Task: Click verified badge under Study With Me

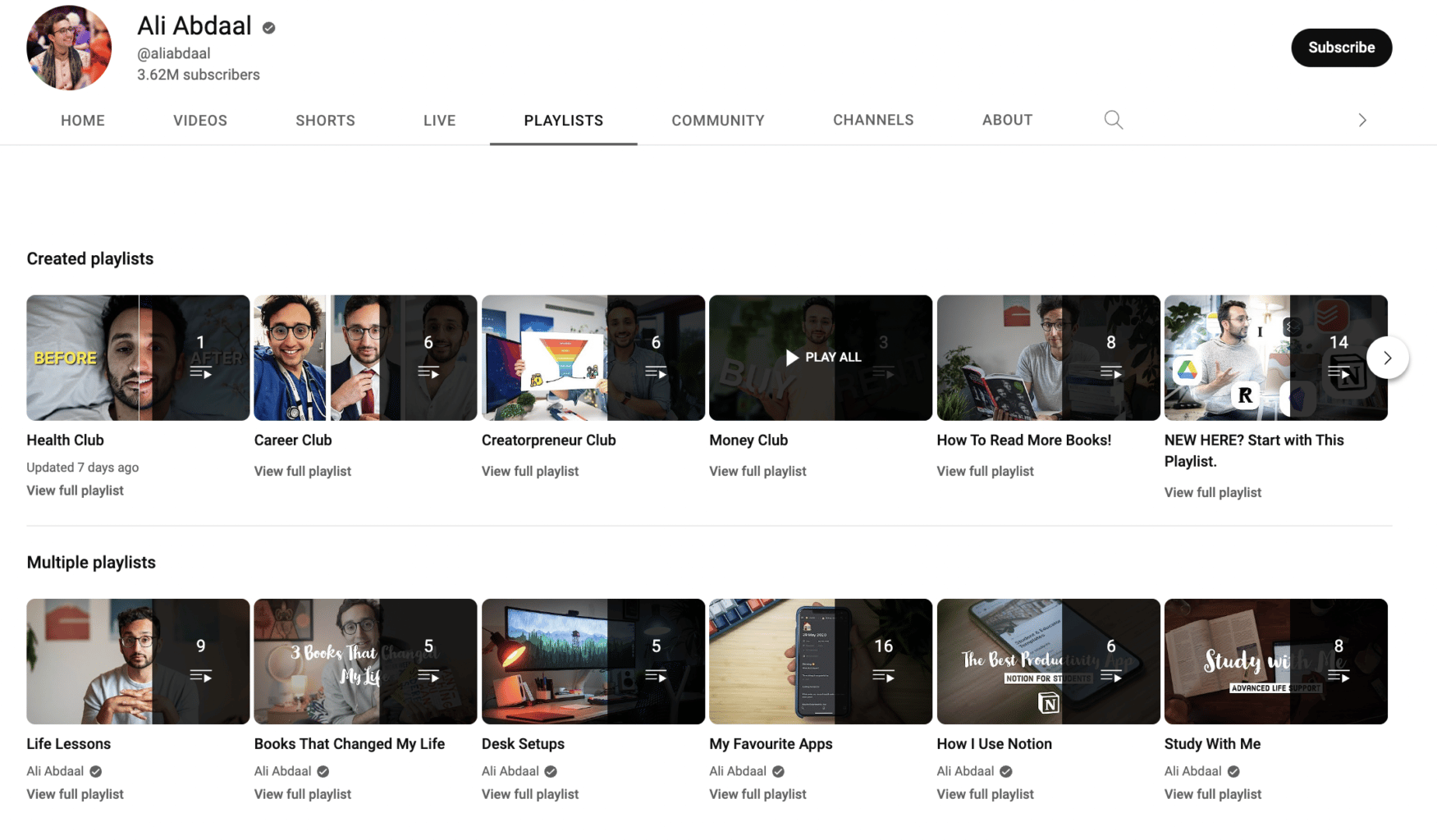Action: (1233, 771)
